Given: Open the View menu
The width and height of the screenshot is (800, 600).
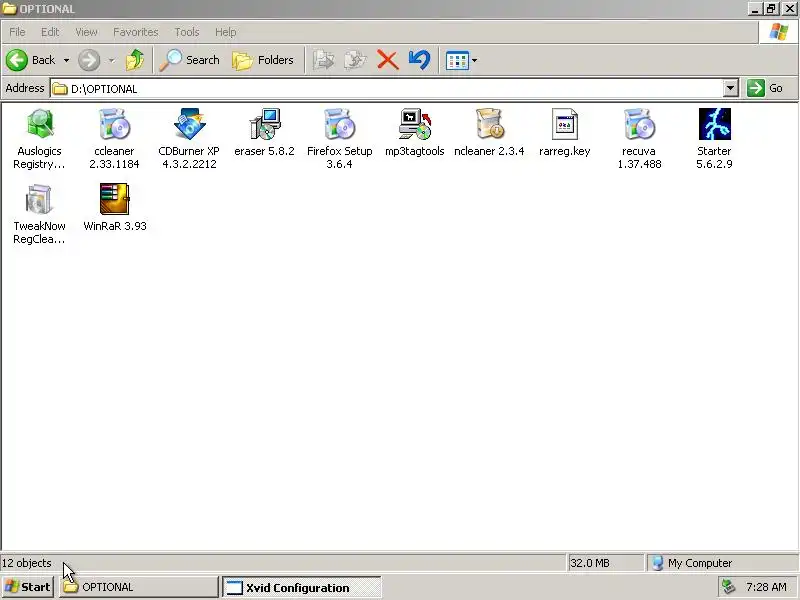Looking at the screenshot, I should tap(86, 32).
